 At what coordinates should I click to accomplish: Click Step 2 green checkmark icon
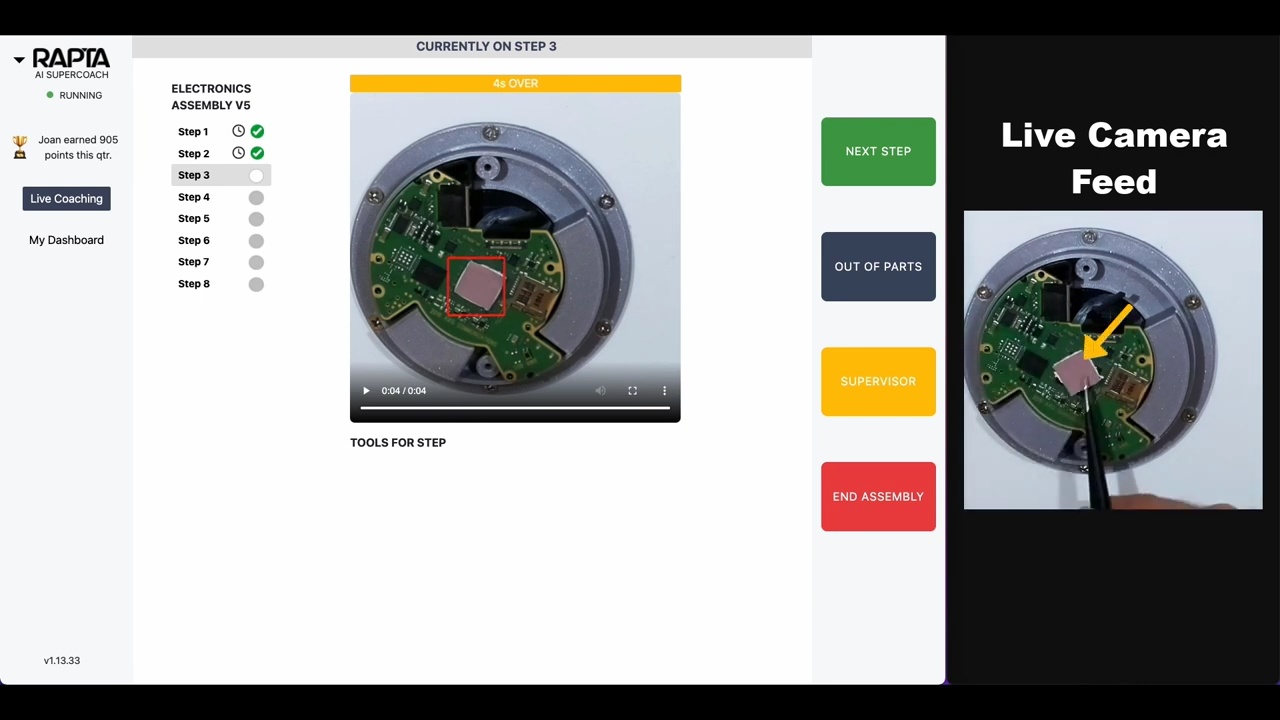[257, 153]
